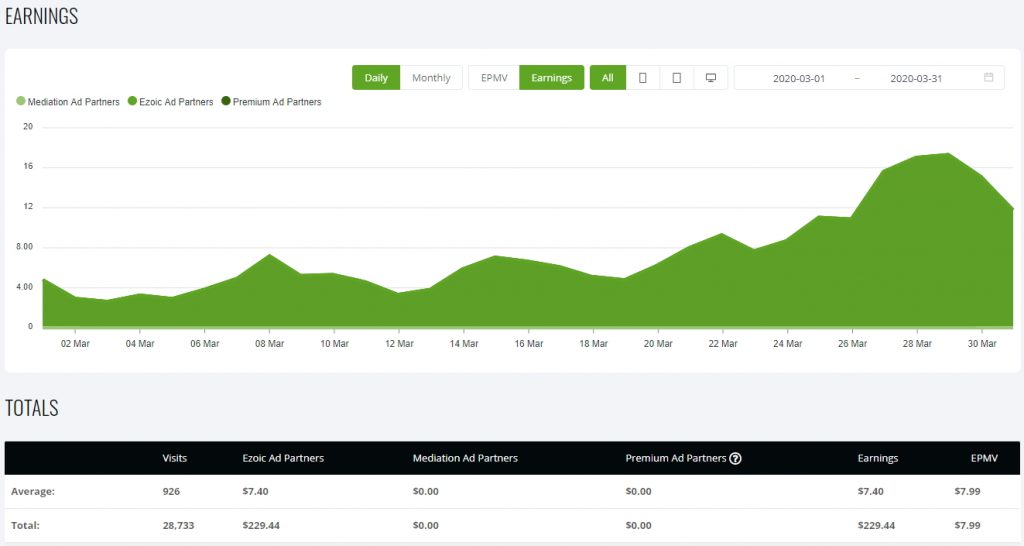Image resolution: width=1024 pixels, height=546 pixels.
Task: Select total Ezoic earnings $229.44
Action: coord(261,526)
